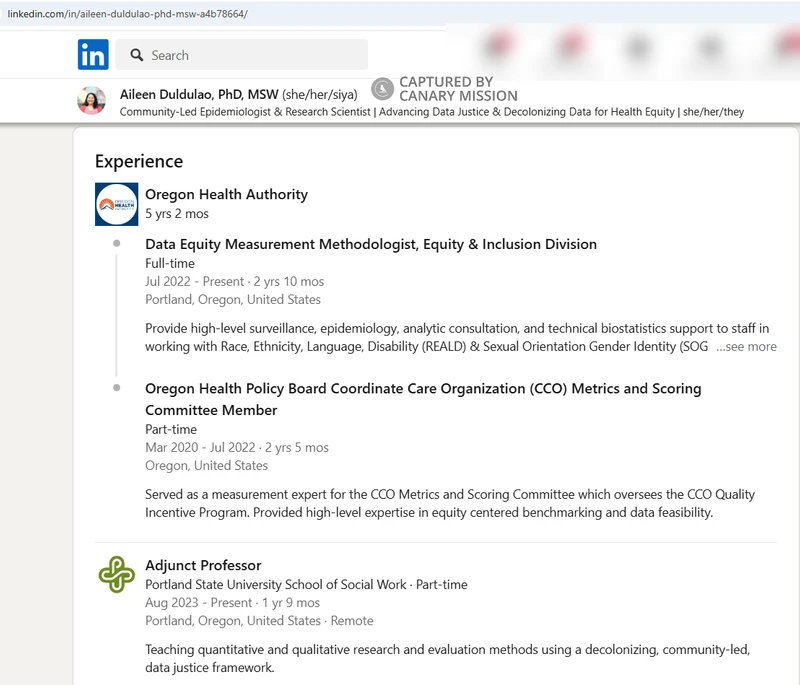Click the Adjunct Professor position title
The image size is (800, 685).
tap(203, 565)
